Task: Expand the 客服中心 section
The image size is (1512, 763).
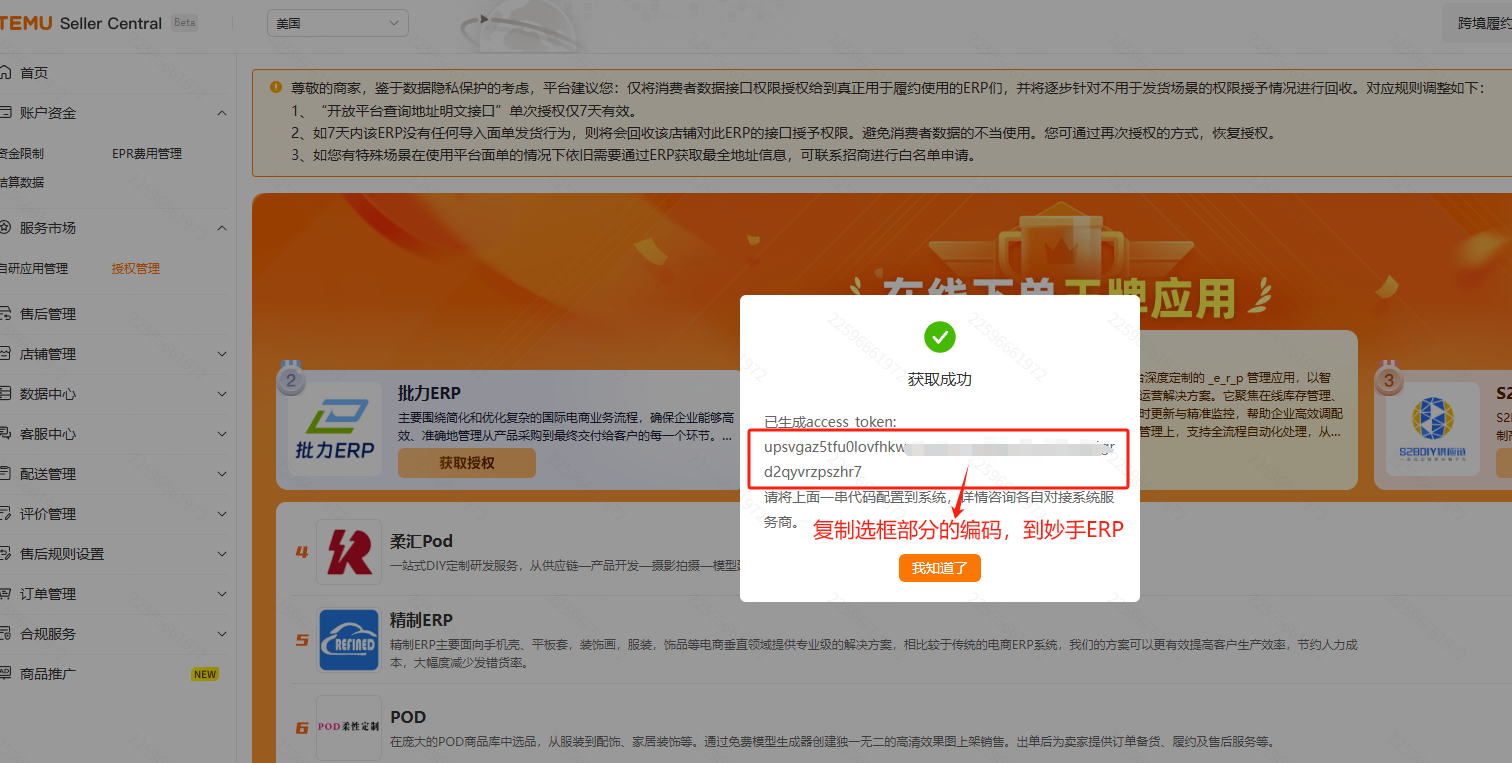Action: (x=222, y=434)
